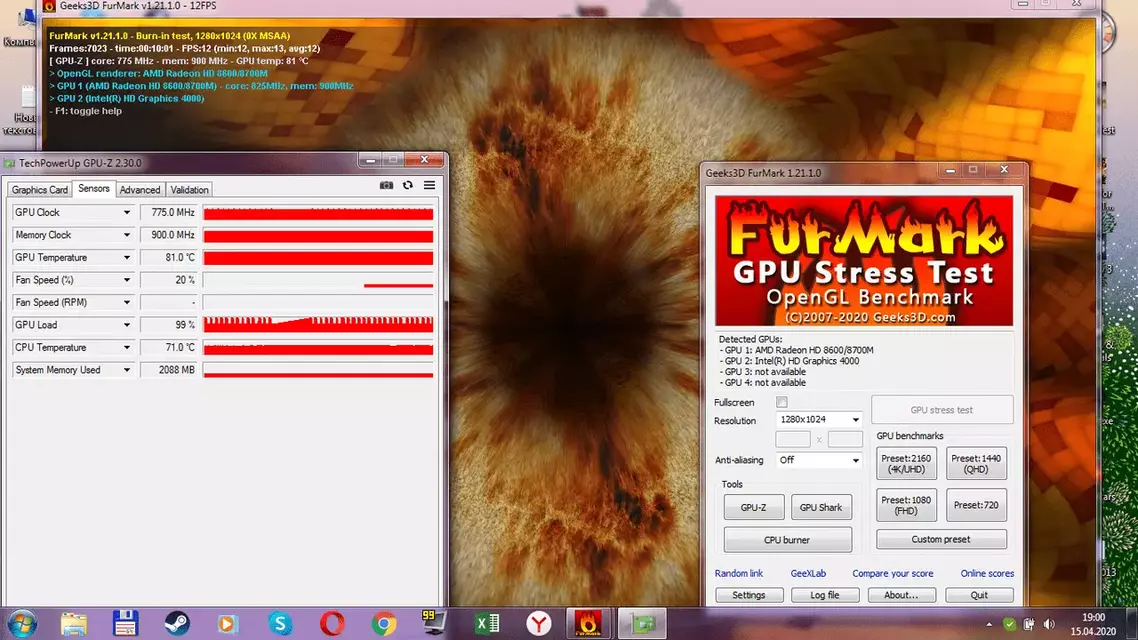Open Skype from the taskbar

[280, 624]
